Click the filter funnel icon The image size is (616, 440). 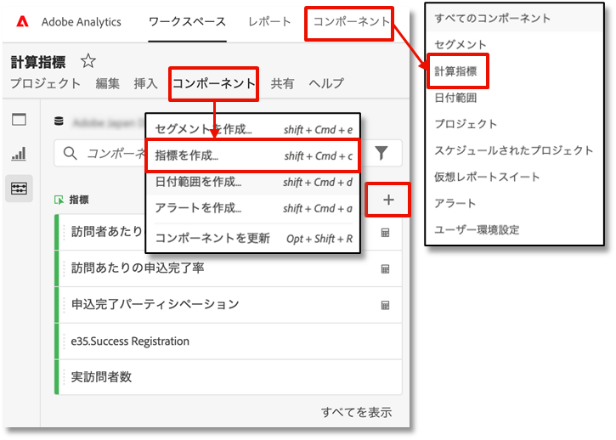point(381,152)
